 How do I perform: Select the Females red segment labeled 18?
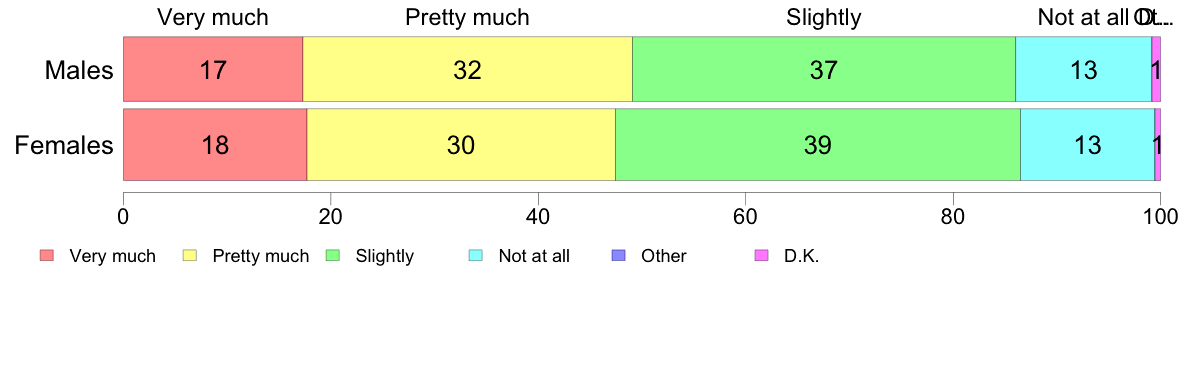pyautogui.click(x=215, y=145)
